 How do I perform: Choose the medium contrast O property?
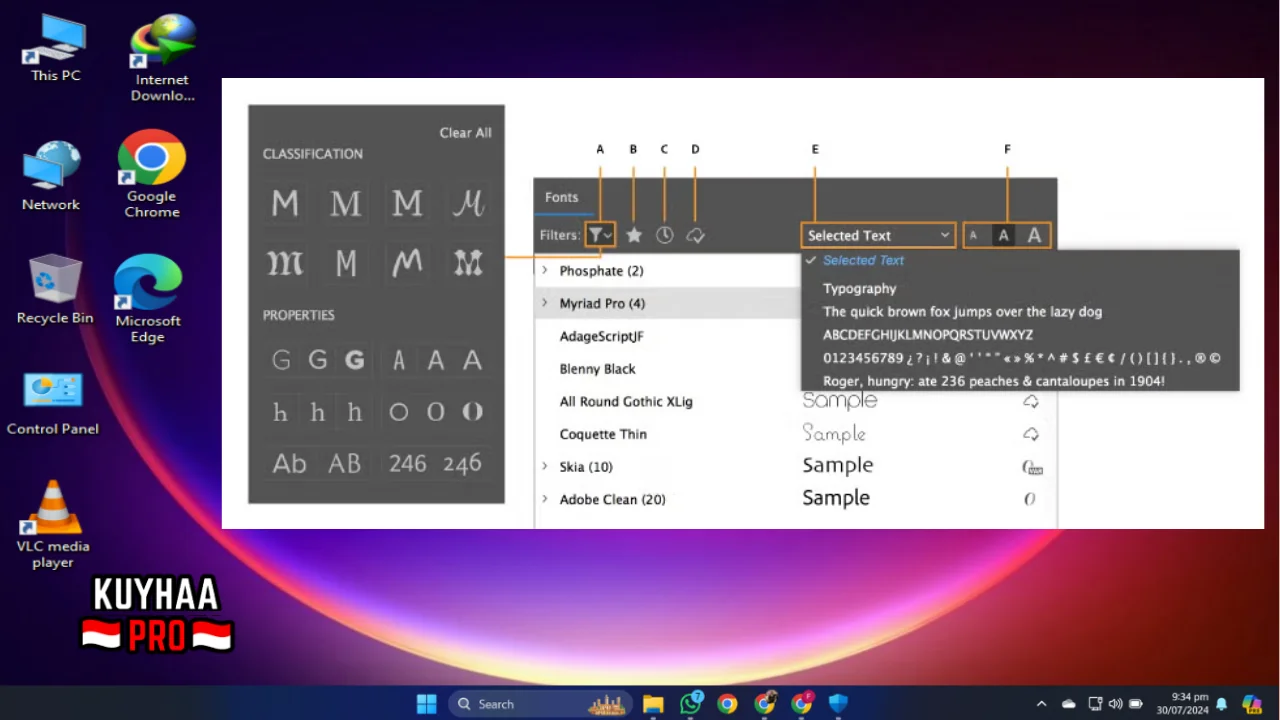click(x=435, y=412)
